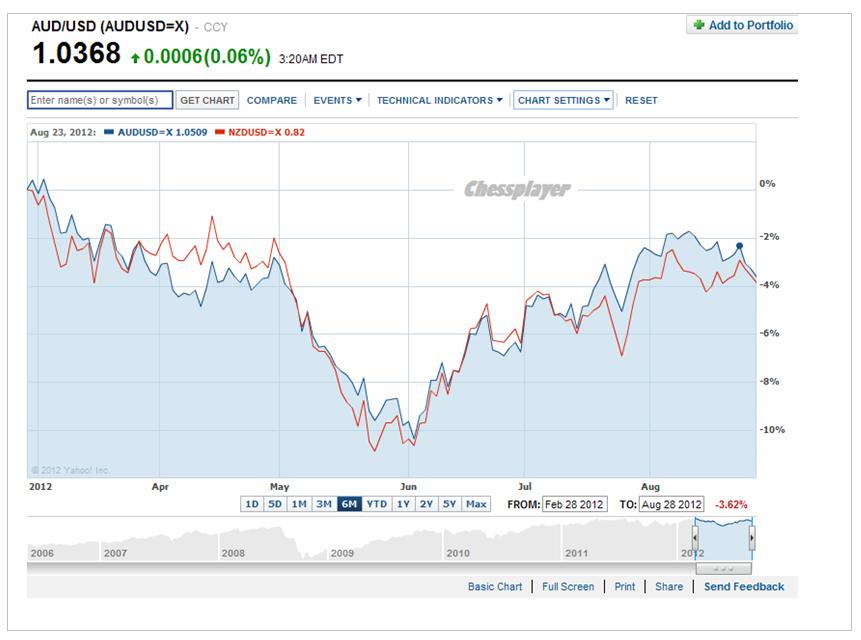Click the -3.62% change value

click(x=731, y=504)
